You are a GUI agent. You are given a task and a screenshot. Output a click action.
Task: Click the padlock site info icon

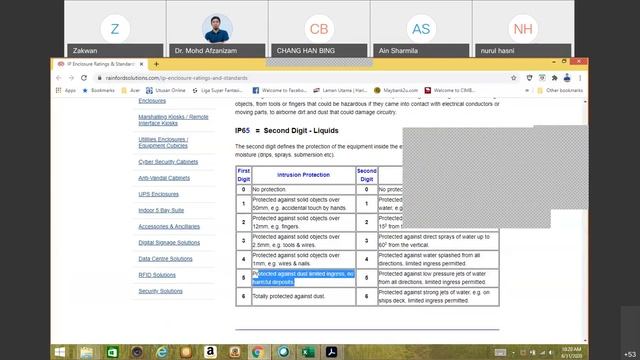pos(99,78)
